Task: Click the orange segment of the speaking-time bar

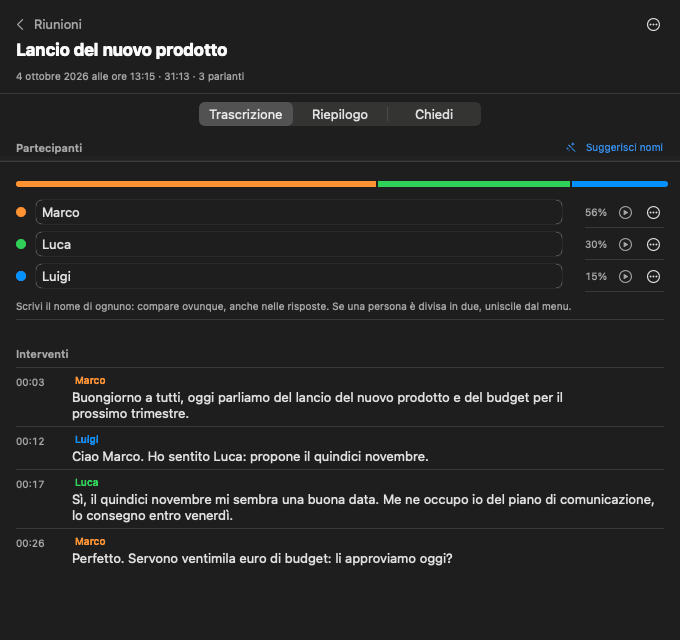Action: pyautogui.click(x=196, y=184)
